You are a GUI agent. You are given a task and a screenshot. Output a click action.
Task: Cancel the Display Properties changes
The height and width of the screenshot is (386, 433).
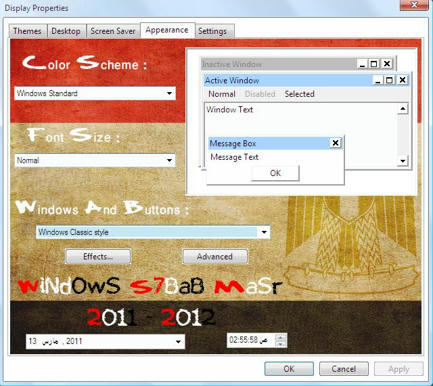(x=344, y=369)
